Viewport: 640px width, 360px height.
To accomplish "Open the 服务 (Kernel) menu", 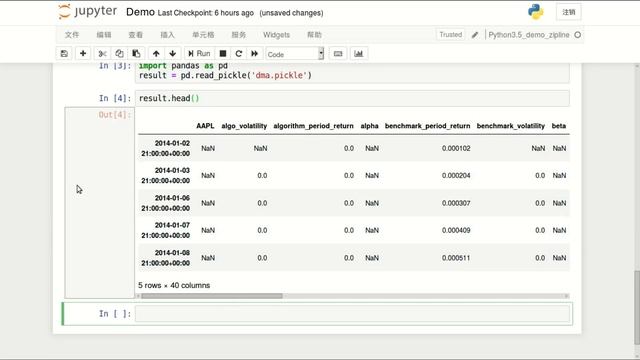I will click(239, 35).
